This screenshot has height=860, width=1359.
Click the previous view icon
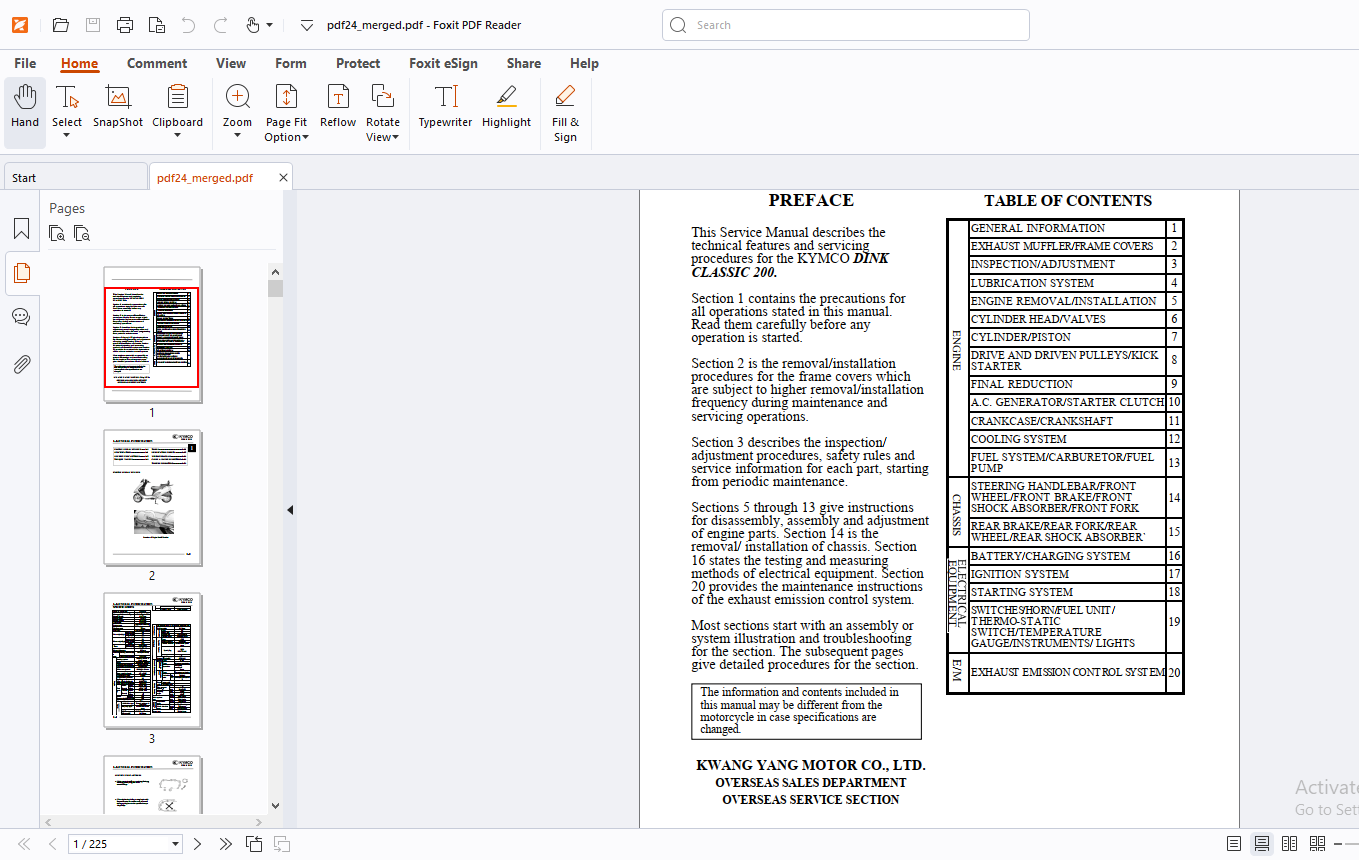point(254,844)
